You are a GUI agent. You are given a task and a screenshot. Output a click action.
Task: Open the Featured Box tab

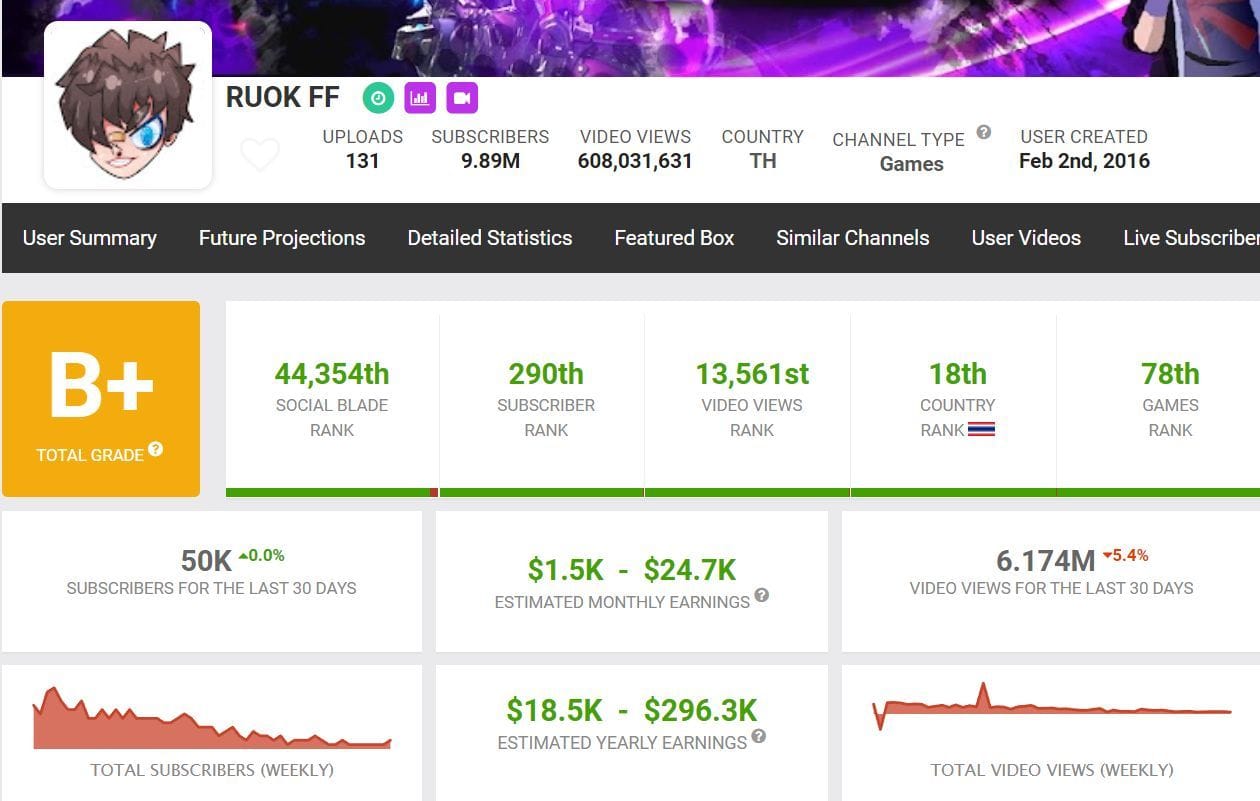pos(674,238)
